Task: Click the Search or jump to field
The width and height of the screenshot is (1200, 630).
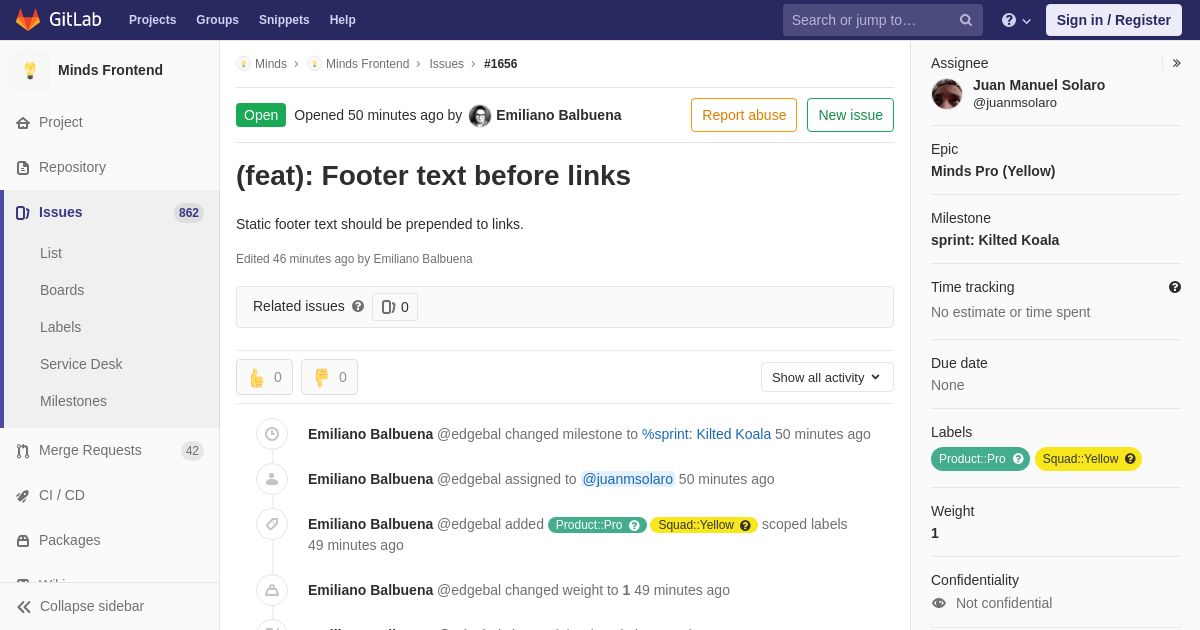Action: 882,20
